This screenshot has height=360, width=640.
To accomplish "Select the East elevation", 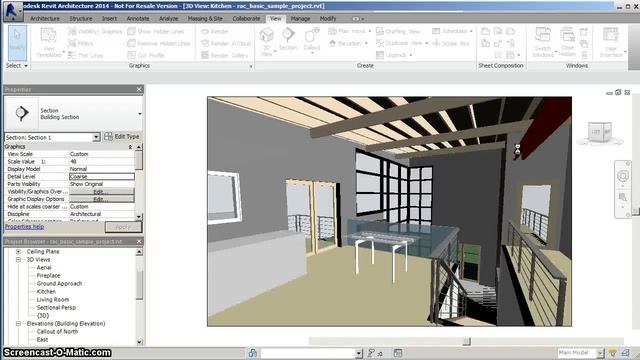I will pyautogui.click(x=42, y=340).
